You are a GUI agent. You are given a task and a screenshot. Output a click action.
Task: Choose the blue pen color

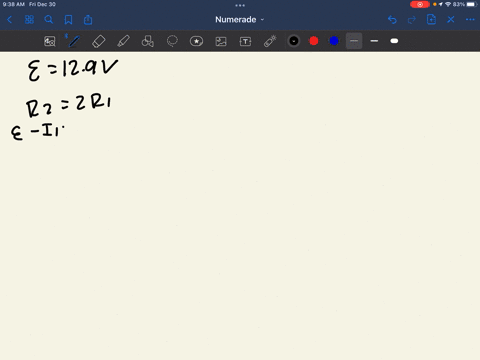334,41
